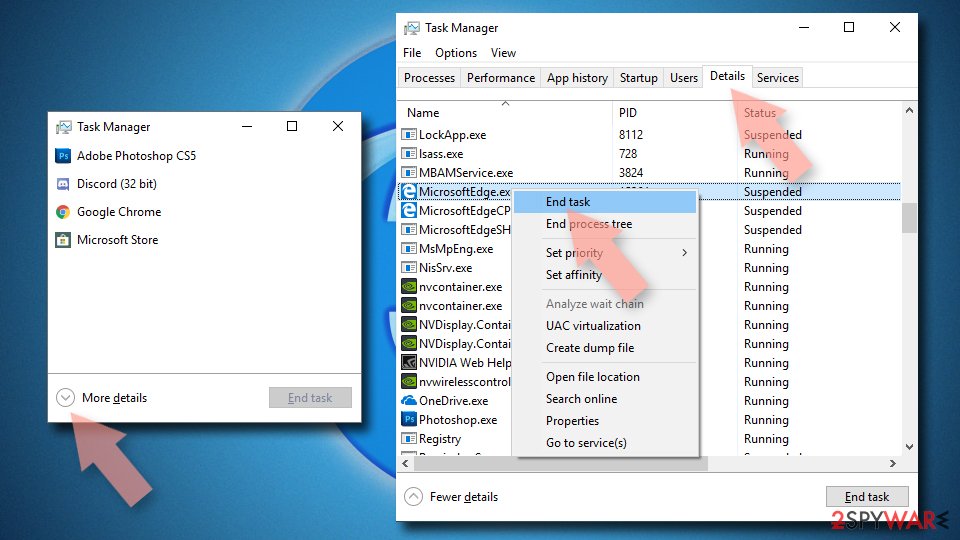The height and width of the screenshot is (540, 960).
Task: Click vertical scrollbar up arrow
Action: pos(909,111)
